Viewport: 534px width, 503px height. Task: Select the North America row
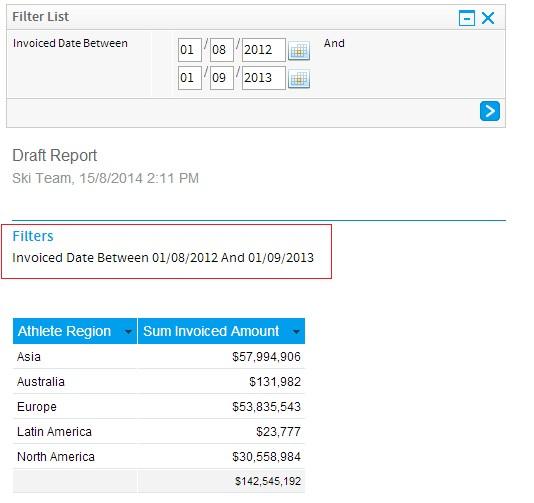click(x=159, y=456)
